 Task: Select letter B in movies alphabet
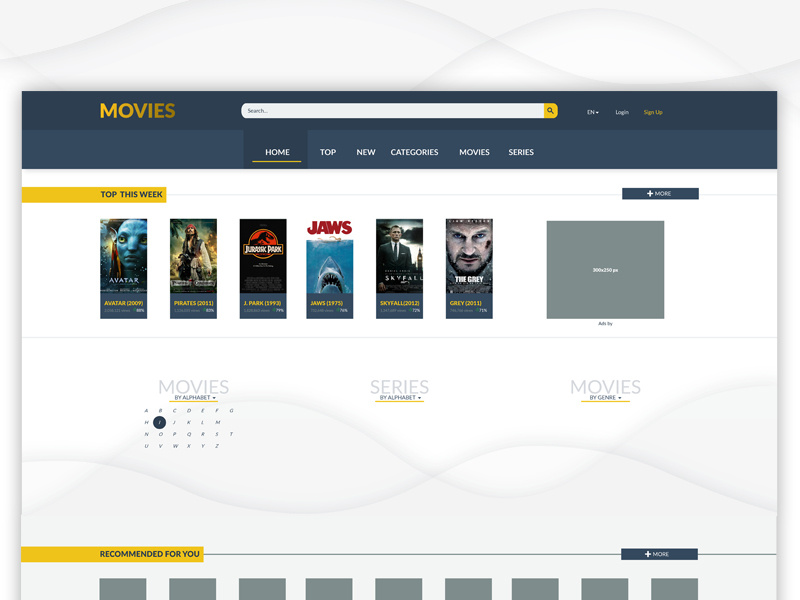160,411
